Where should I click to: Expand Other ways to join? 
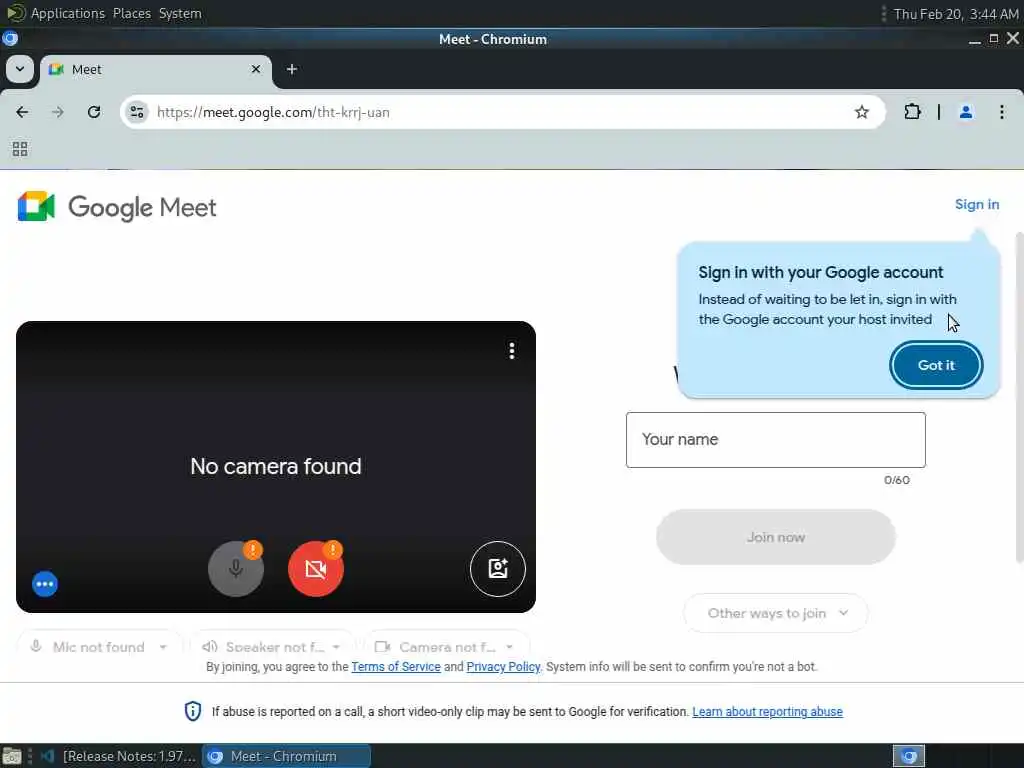776,613
